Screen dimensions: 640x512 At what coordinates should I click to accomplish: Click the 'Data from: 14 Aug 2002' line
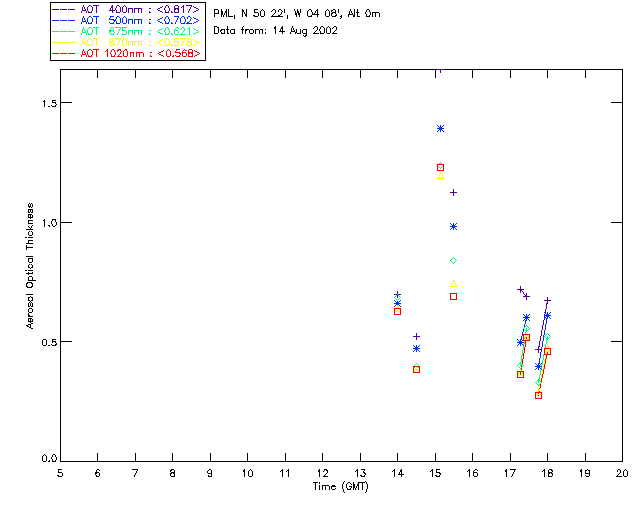276,31
